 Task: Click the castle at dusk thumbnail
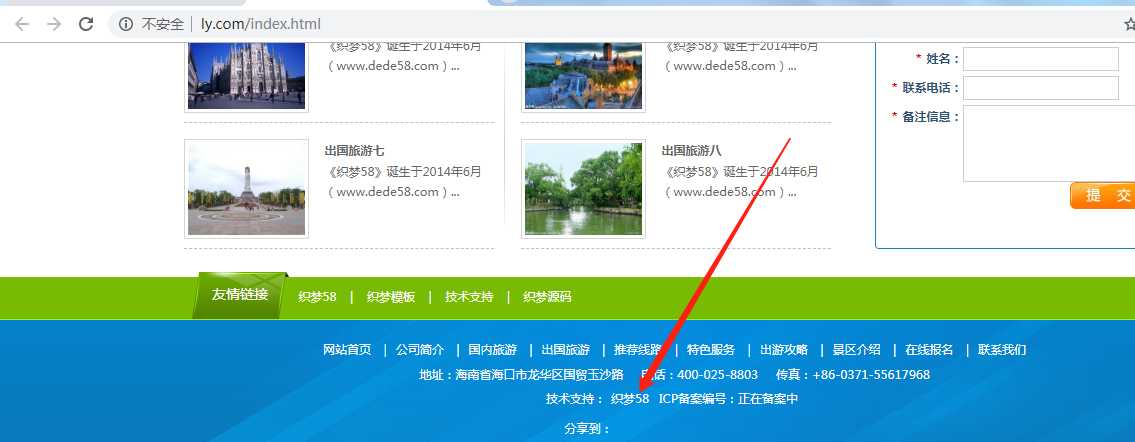click(x=583, y=76)
